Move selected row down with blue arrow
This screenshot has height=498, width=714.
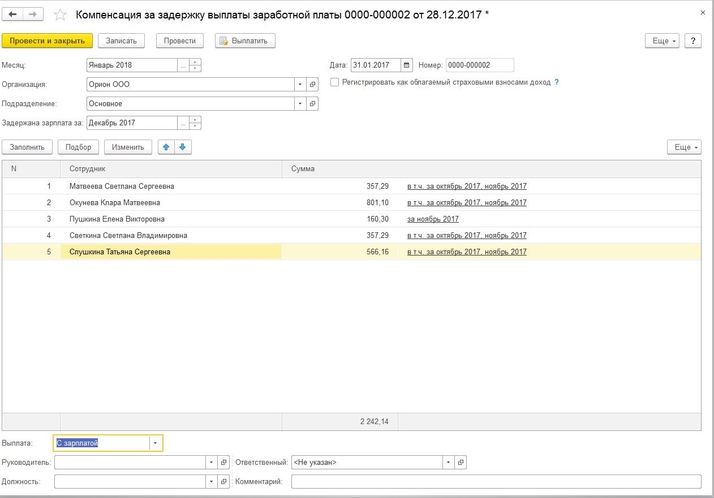(x=182, y=147)
